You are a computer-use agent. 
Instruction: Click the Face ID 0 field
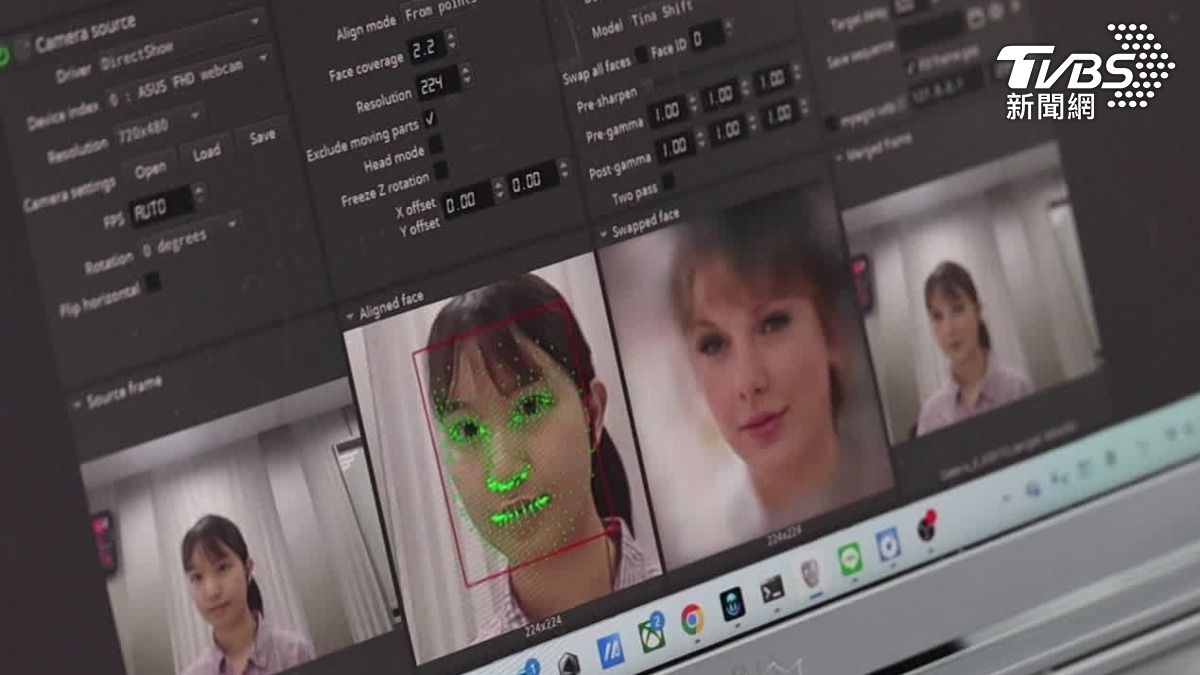coord(706,37)
